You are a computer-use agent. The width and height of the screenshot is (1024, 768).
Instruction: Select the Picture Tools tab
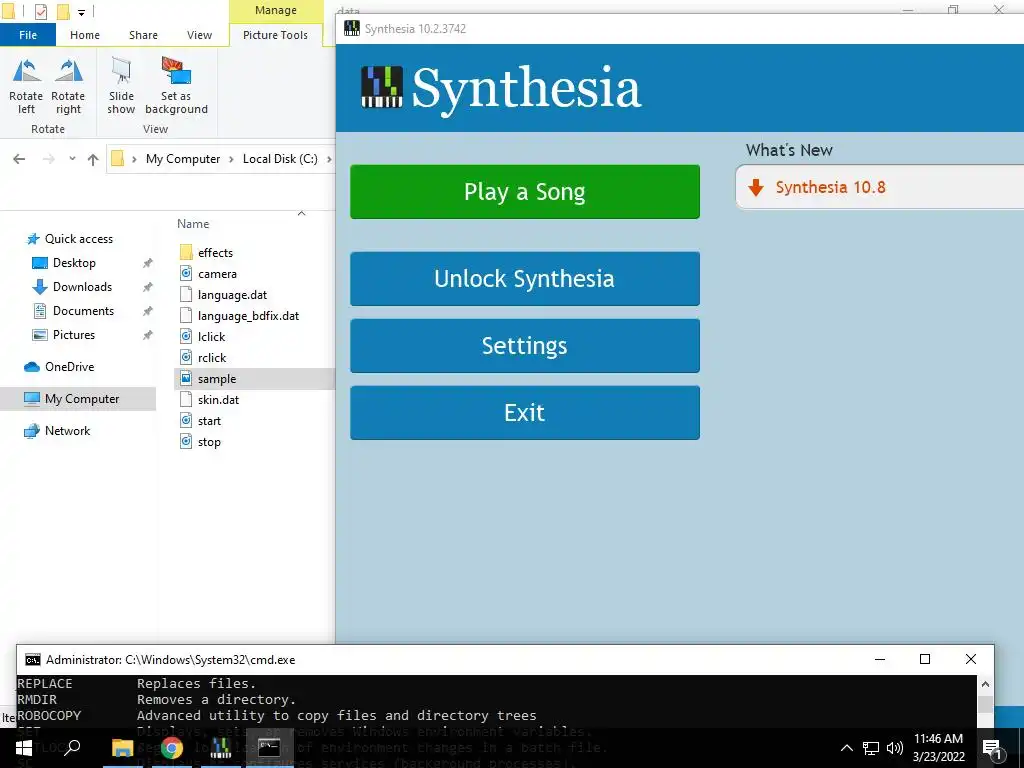(x=275, y=35)
